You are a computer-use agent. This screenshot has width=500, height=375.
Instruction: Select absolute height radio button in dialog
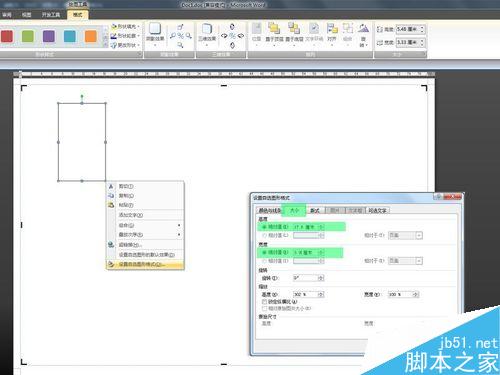point(265,227)
